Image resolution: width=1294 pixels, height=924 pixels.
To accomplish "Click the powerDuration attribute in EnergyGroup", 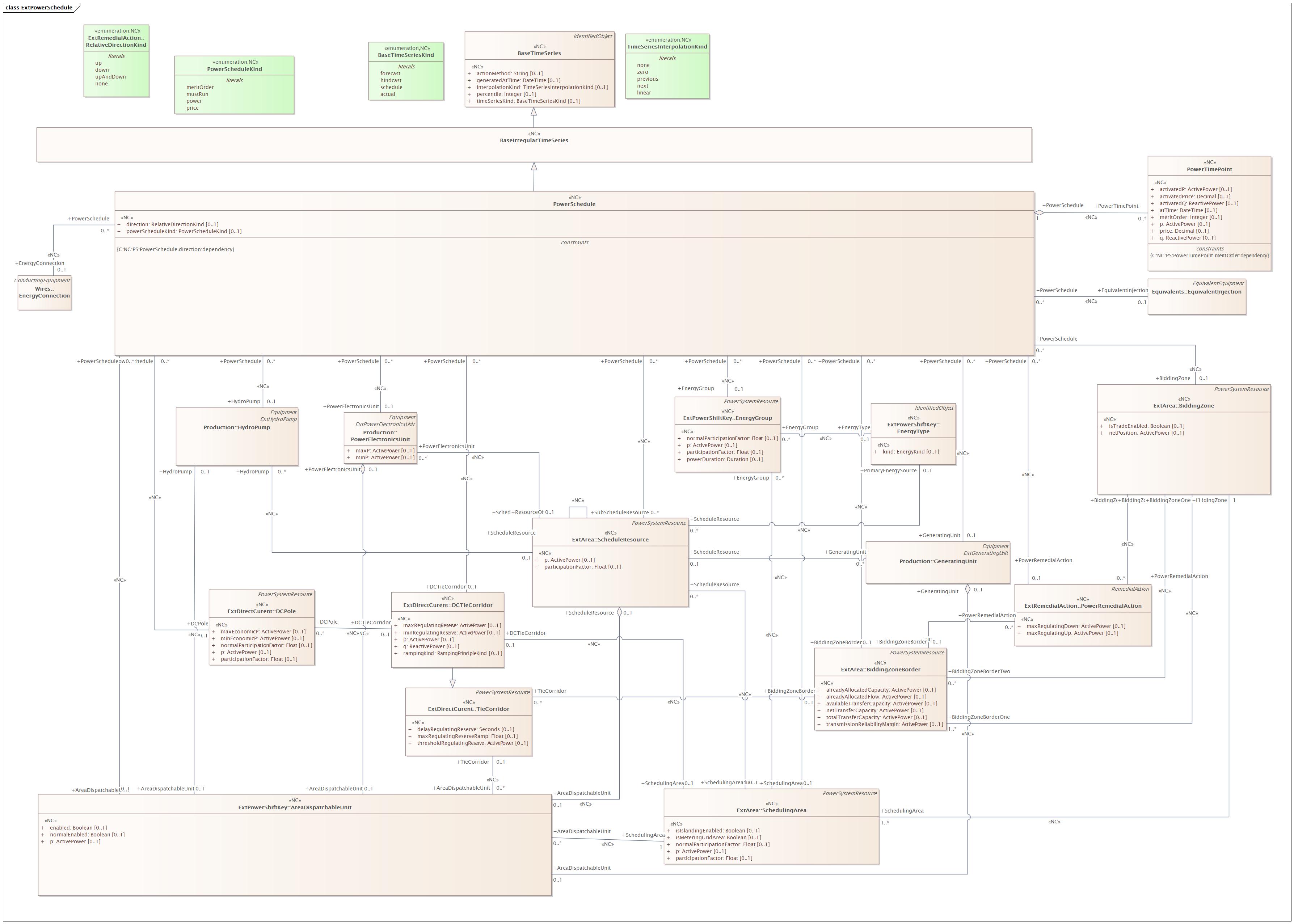I will pyautogui.click(x=724, y=460).
